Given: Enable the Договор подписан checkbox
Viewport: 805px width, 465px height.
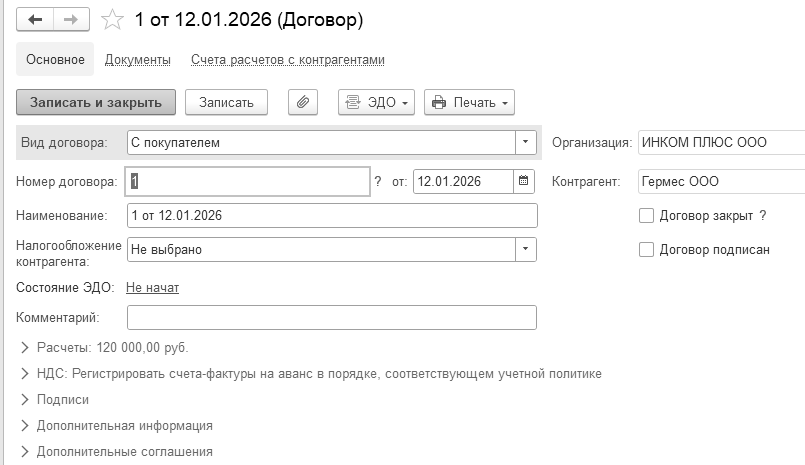Looking at the screenshot, I should [646, 249].
